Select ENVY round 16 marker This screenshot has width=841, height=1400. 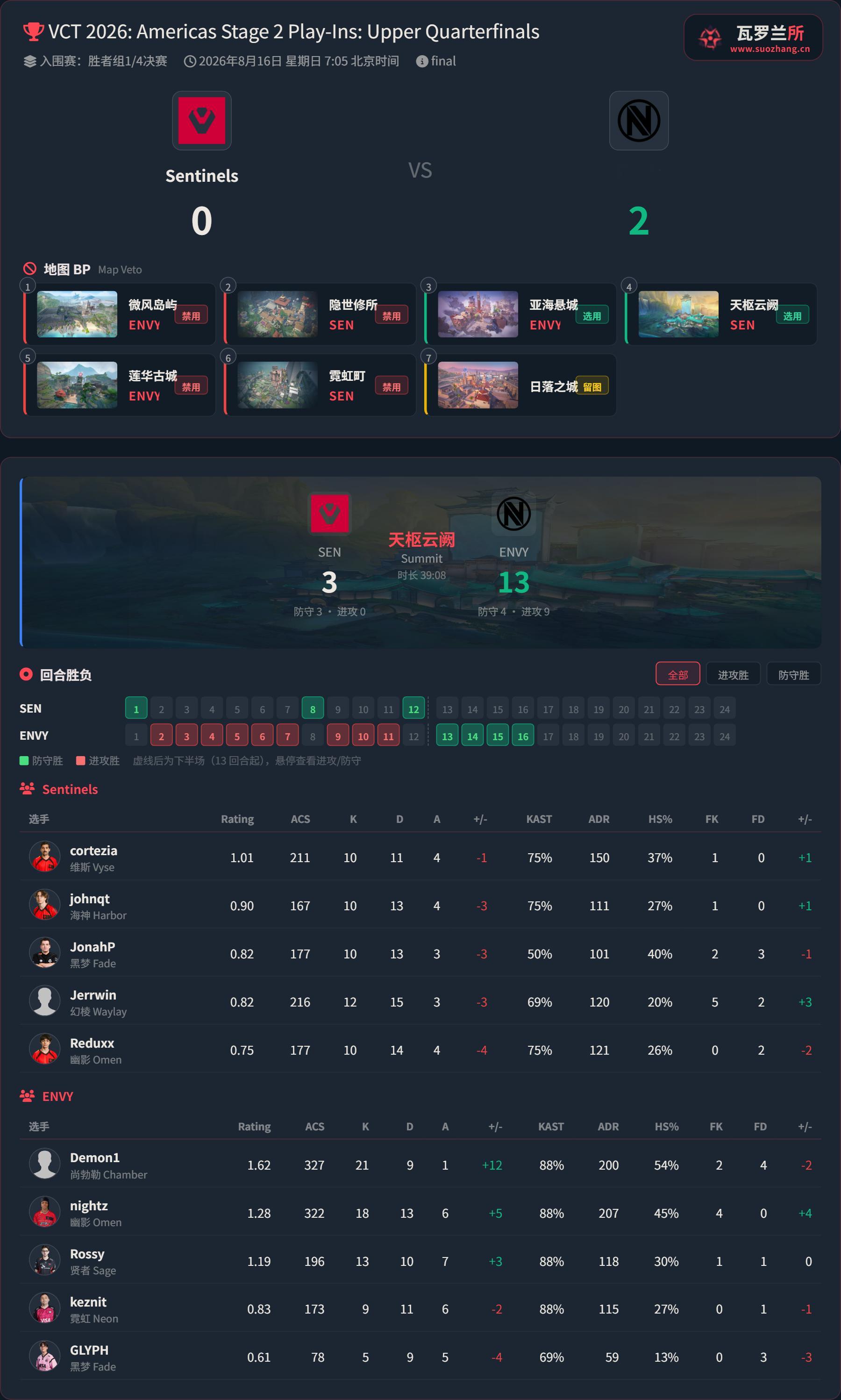pyautogui.click(x=522, y=736)
